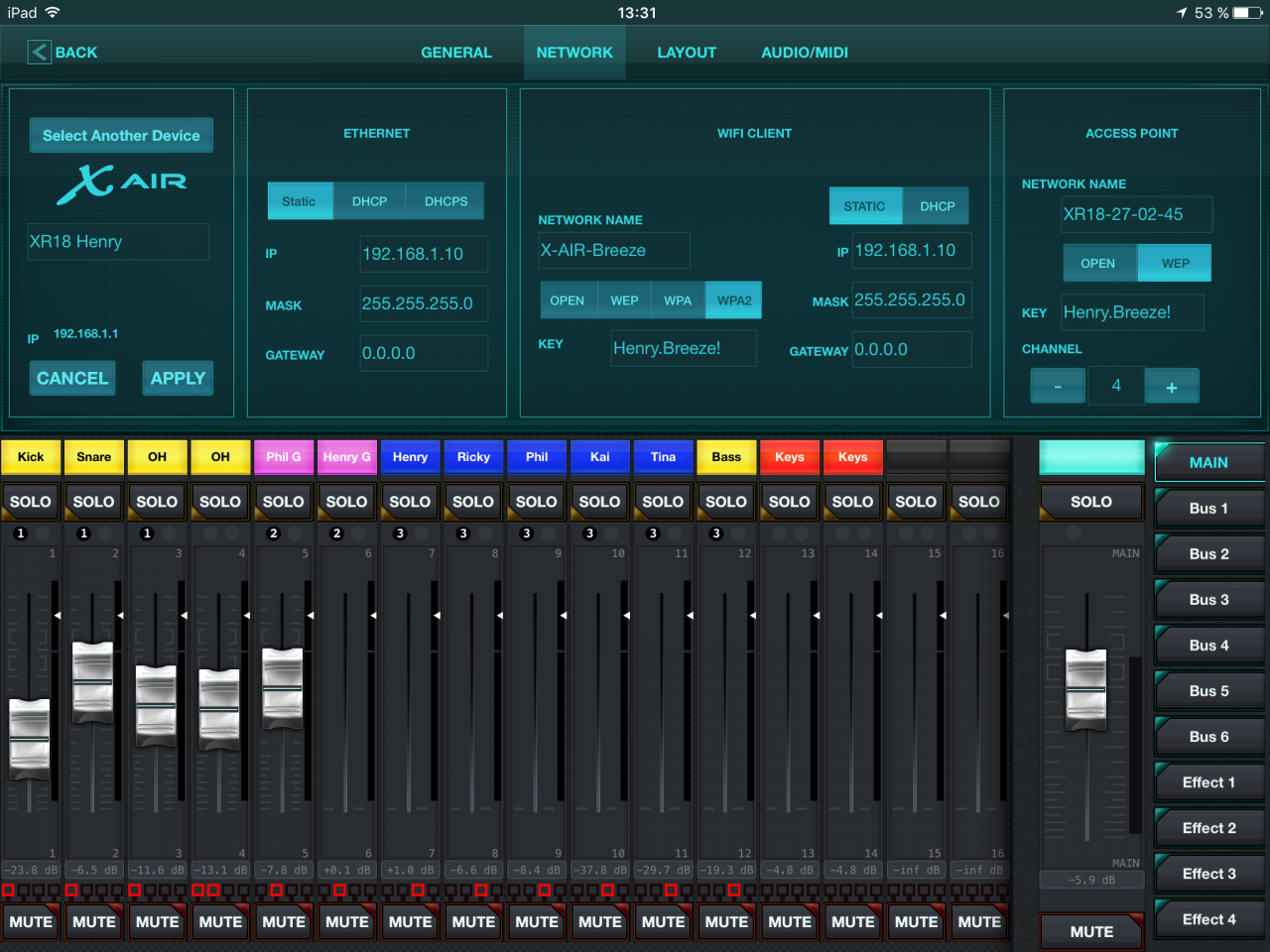
Task: Edit the Ethernet IP address field
Action: tap(424, 254)
